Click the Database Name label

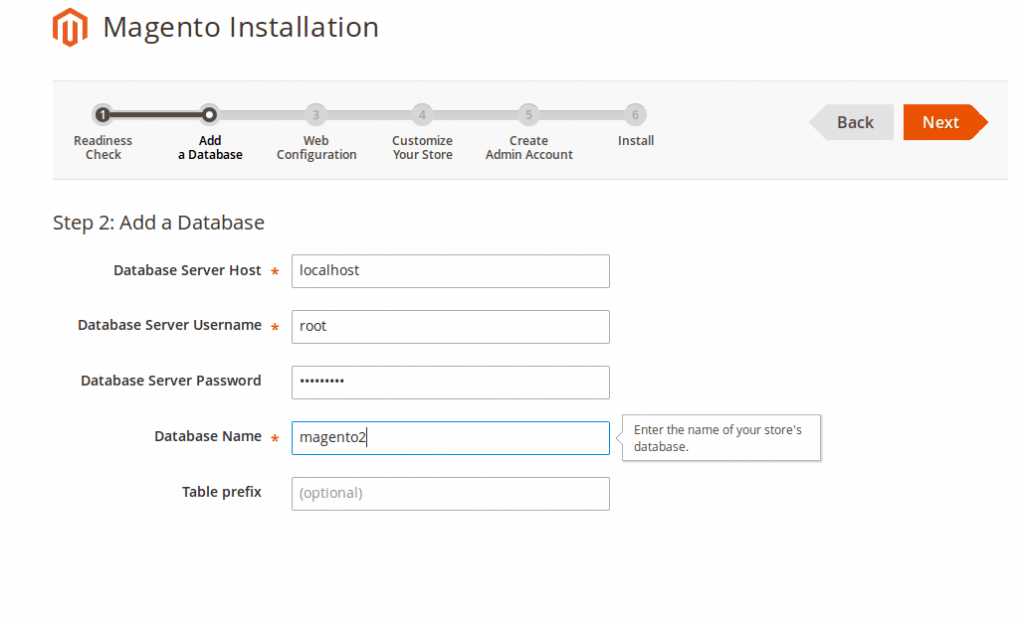point(208,436)
